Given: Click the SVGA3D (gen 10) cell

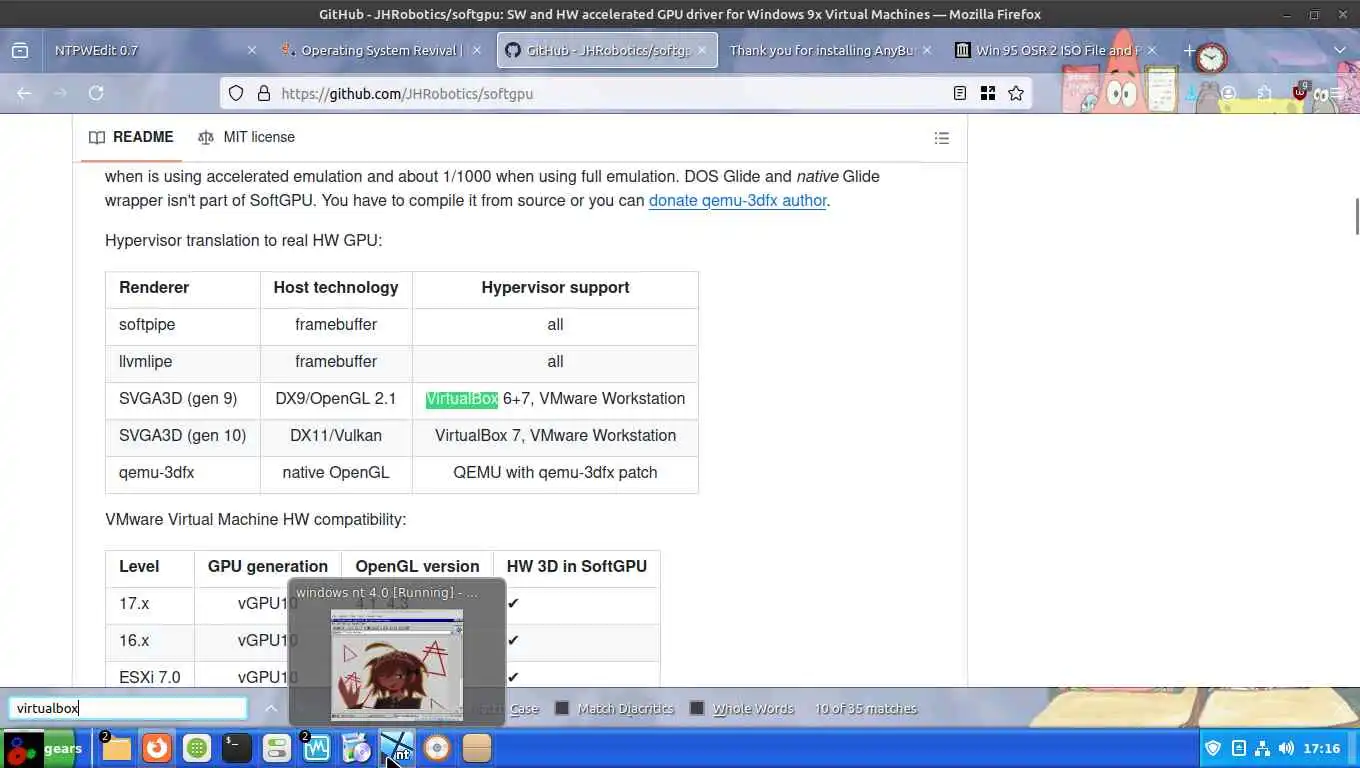Looking at the screenshot, I should click(183, 436).
